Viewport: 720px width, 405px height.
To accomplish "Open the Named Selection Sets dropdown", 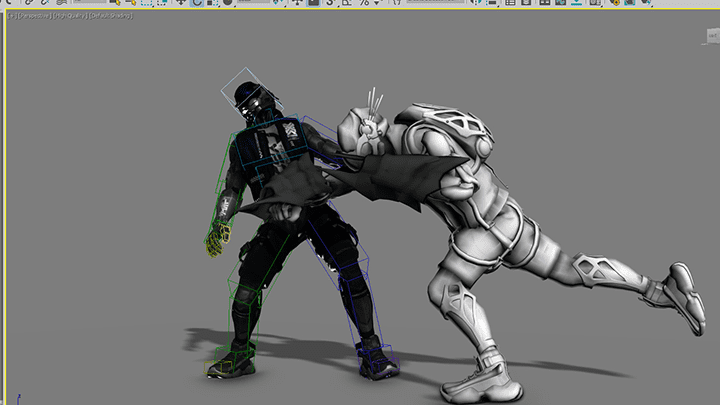I will pos(435,2).
